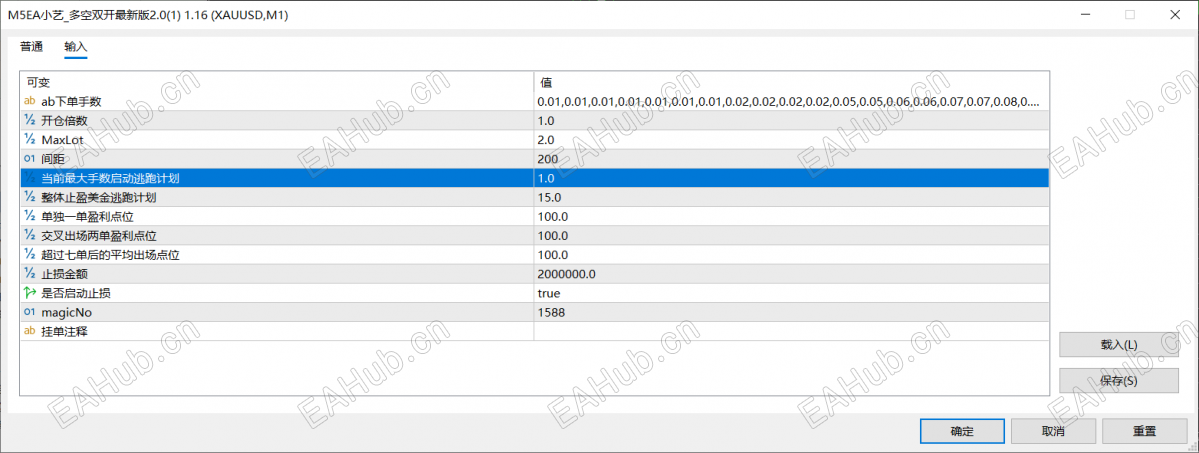This screenshot has width=1199, height=453.
Task: Click the empty 挂单注释 value cell
Action: 791,331
